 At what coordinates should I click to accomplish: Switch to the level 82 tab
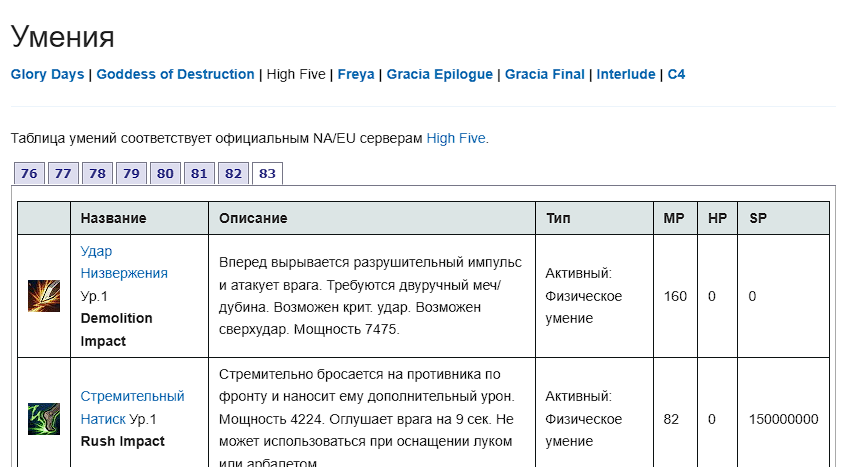[233, 173]
